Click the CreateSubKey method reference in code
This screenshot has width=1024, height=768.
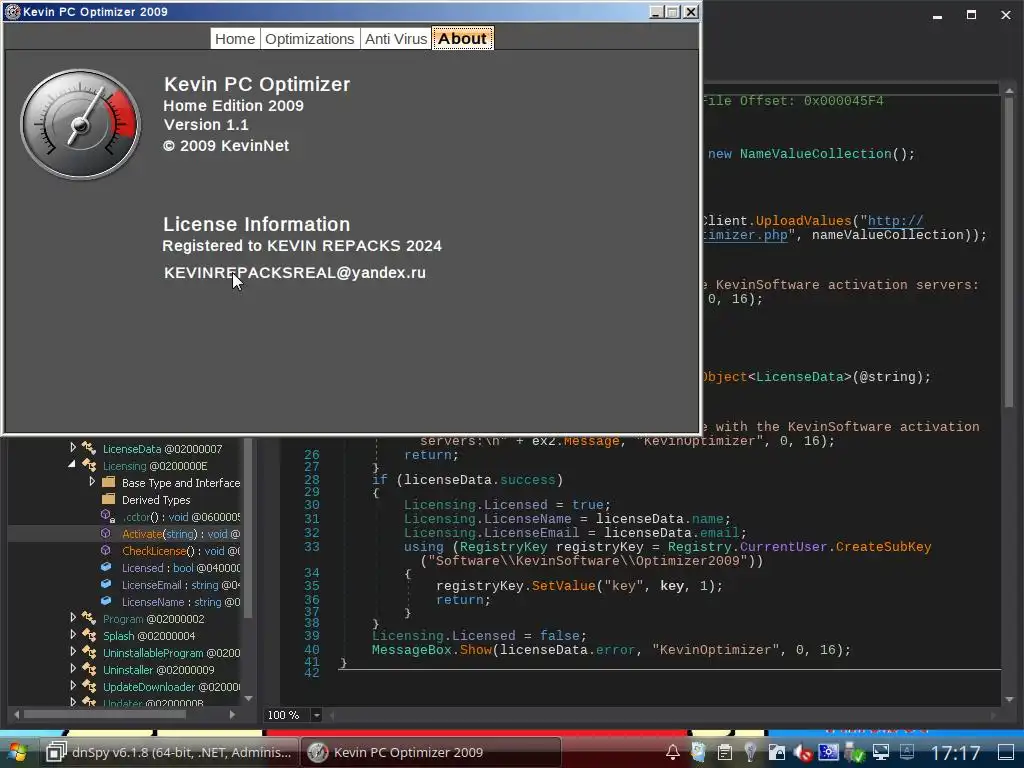point(884,547)
